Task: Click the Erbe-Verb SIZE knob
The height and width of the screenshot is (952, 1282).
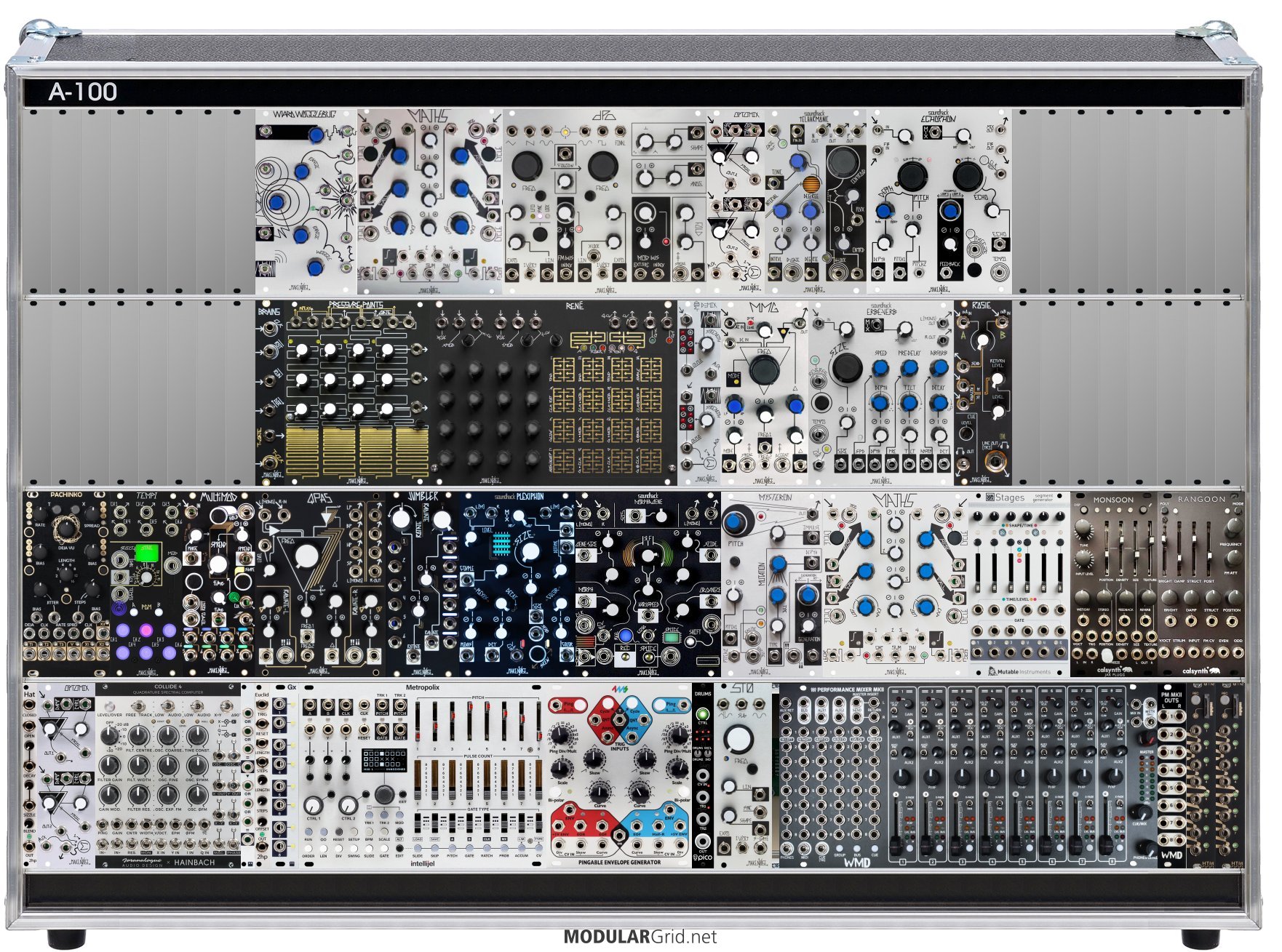Action: click(846, 368)
